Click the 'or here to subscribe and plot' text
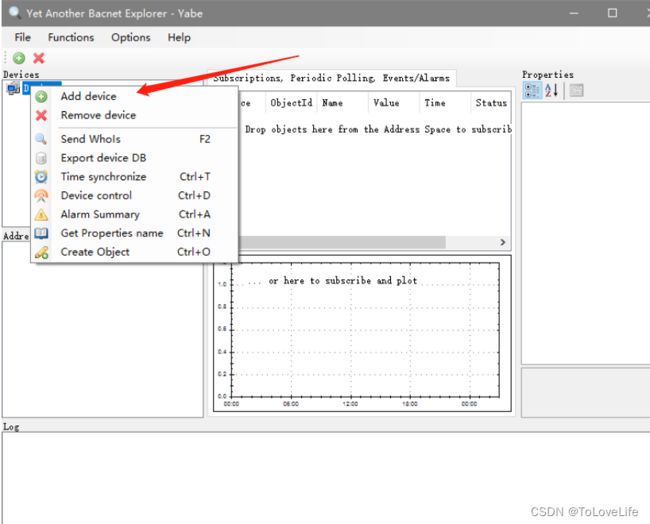650x524 pixels. click(343, 281)
